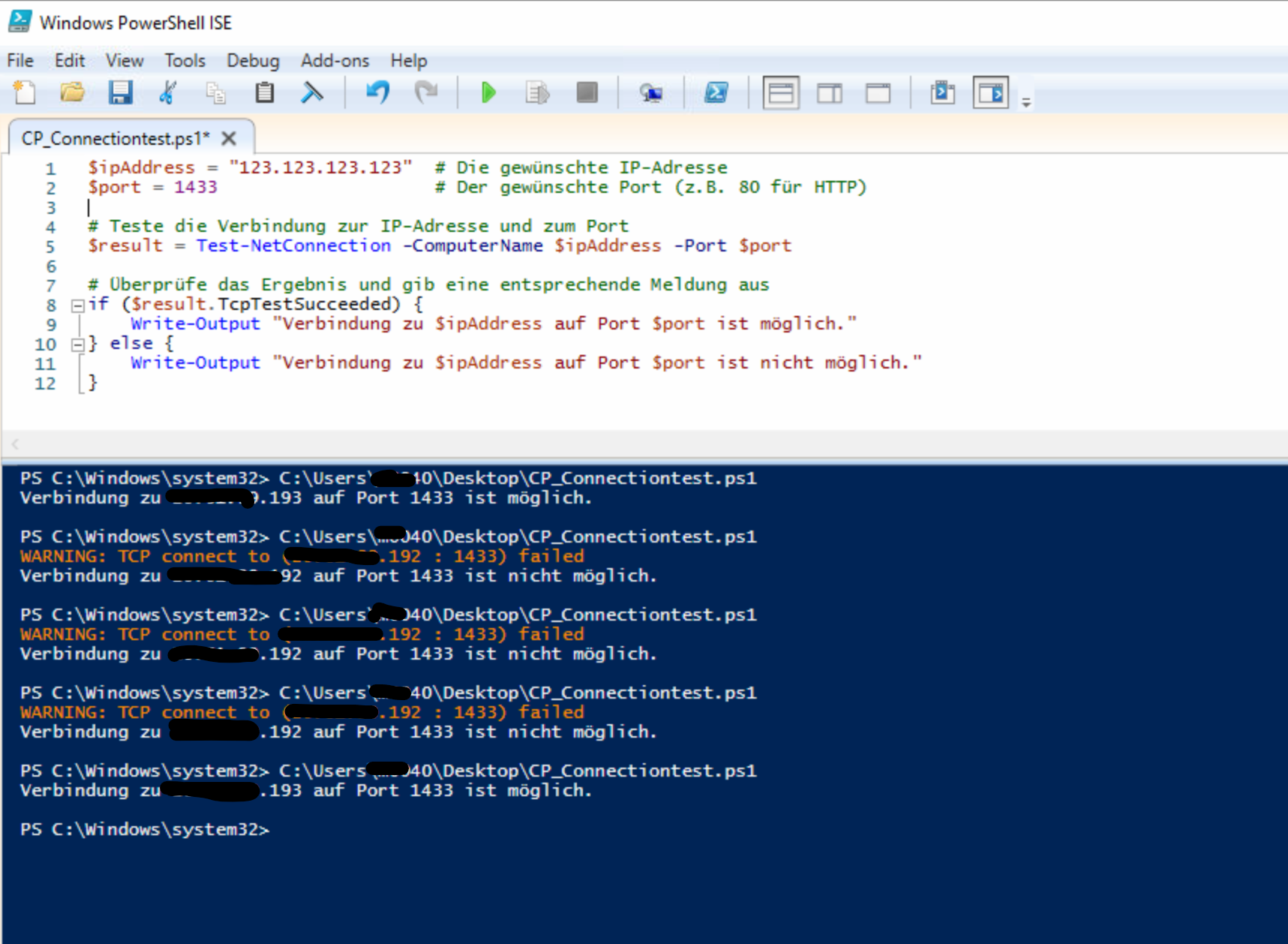The image size is (1288, 944).
Task: Collapse the if block on line 8
Action: point(77,305)
